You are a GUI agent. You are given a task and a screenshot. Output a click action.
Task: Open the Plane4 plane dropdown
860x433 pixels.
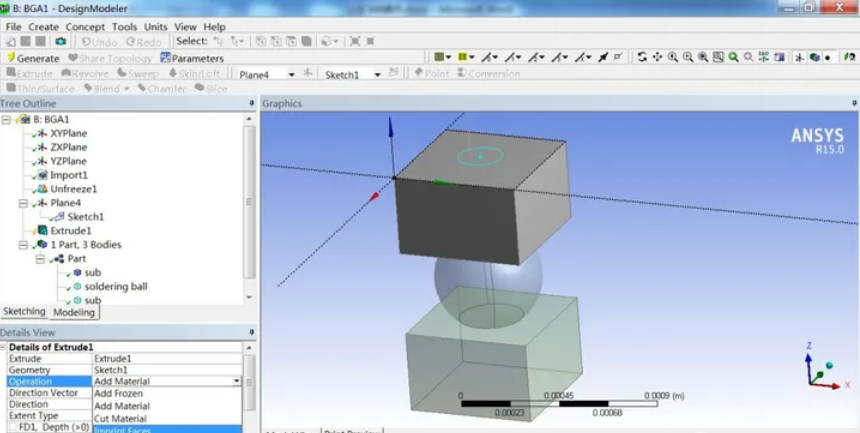(291, 74)
